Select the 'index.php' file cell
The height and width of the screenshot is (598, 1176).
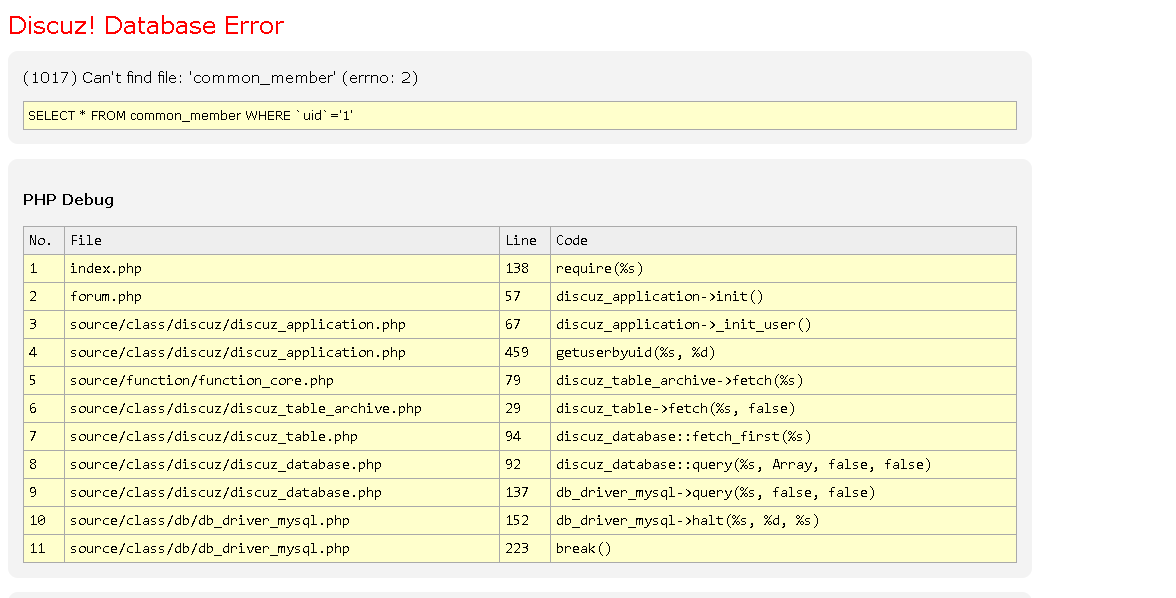282,269
